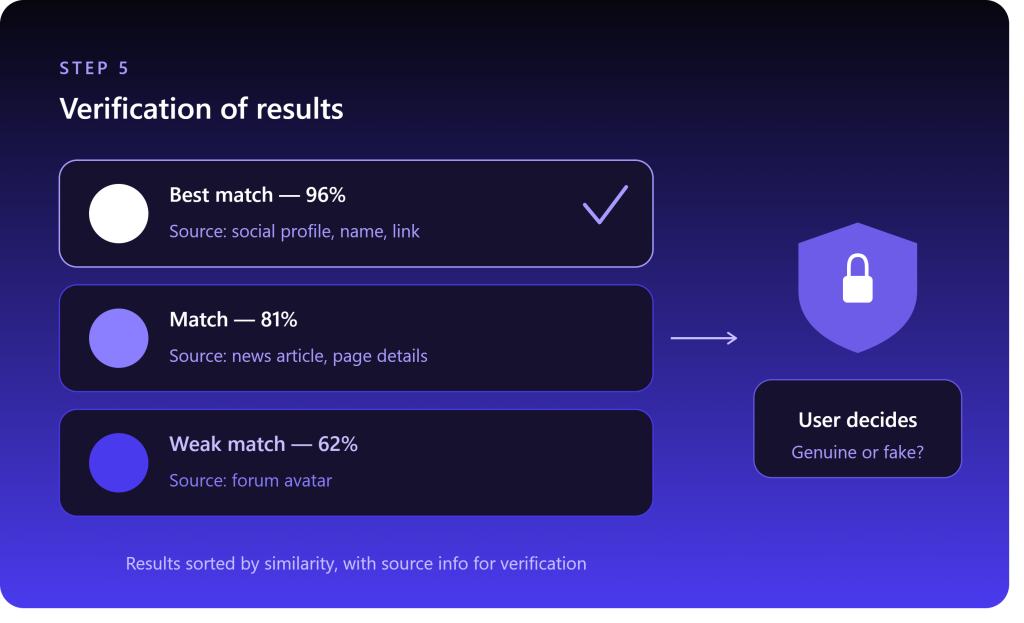Click Source: news article, page details

click(298, 356)
